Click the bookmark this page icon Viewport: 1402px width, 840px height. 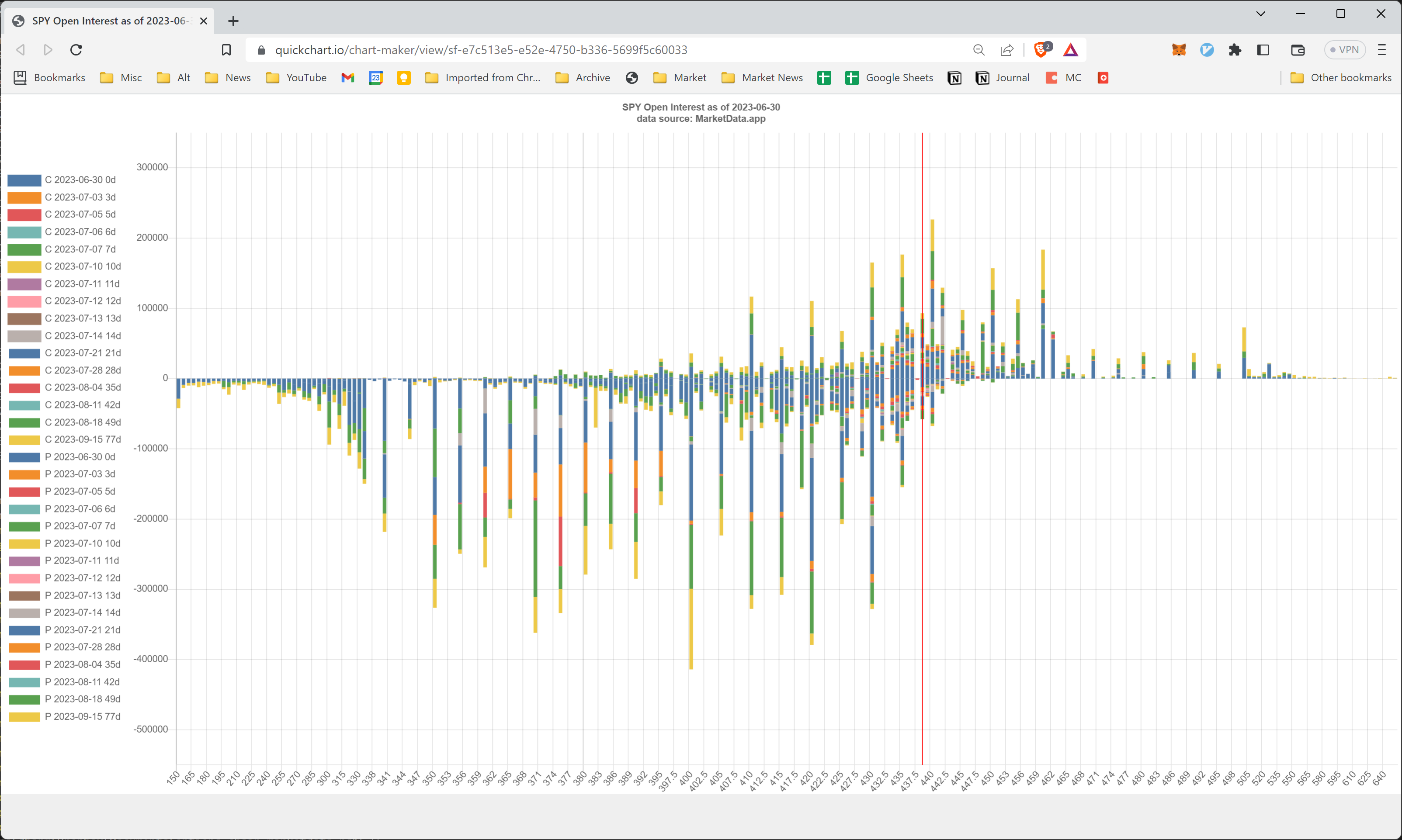pos(226,50)
